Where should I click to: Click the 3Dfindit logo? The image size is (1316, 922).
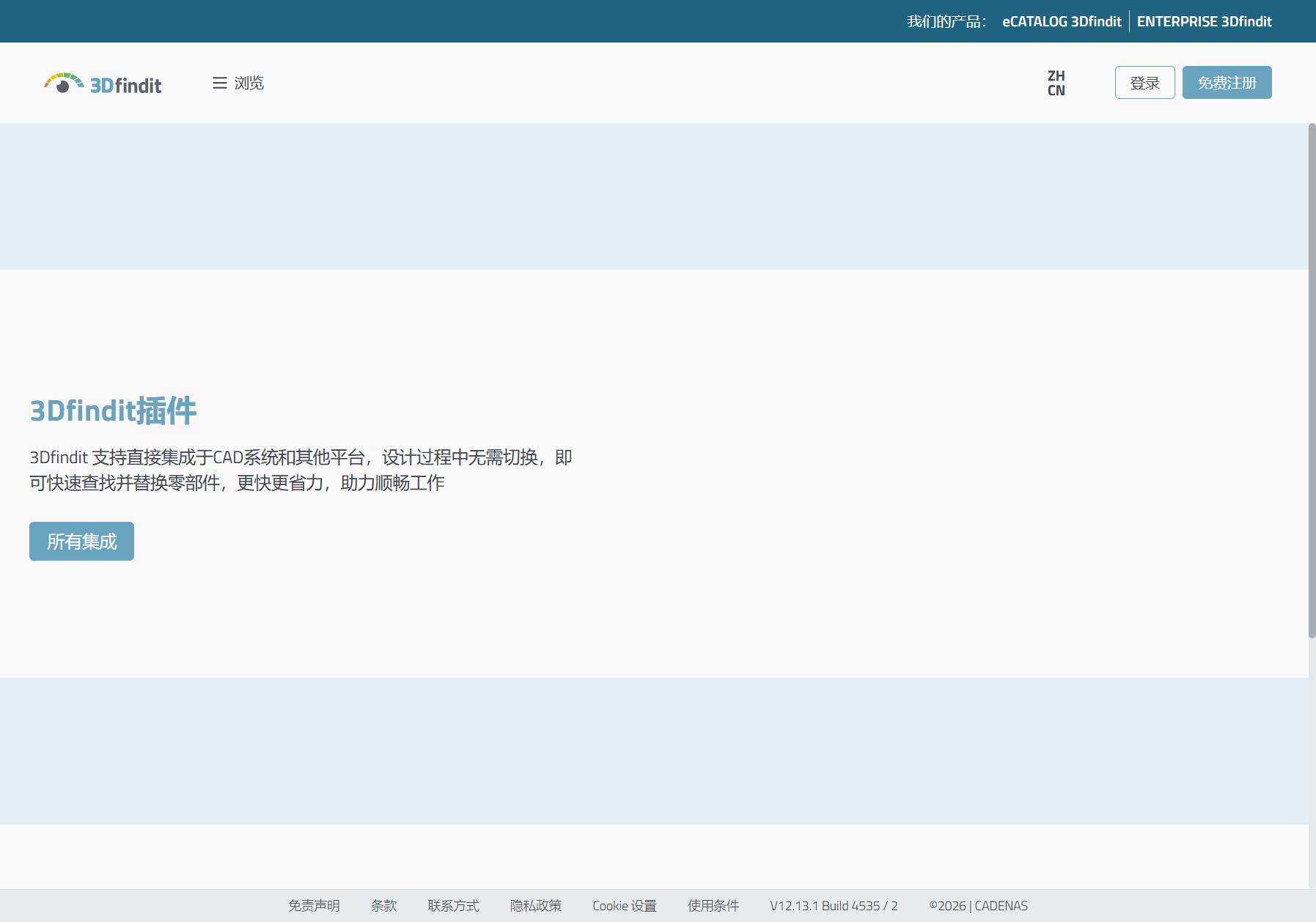tap(103, 84)
